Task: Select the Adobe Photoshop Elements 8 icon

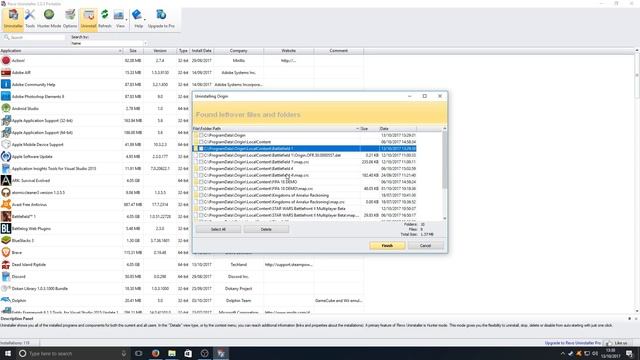Action: coord(6,96)
